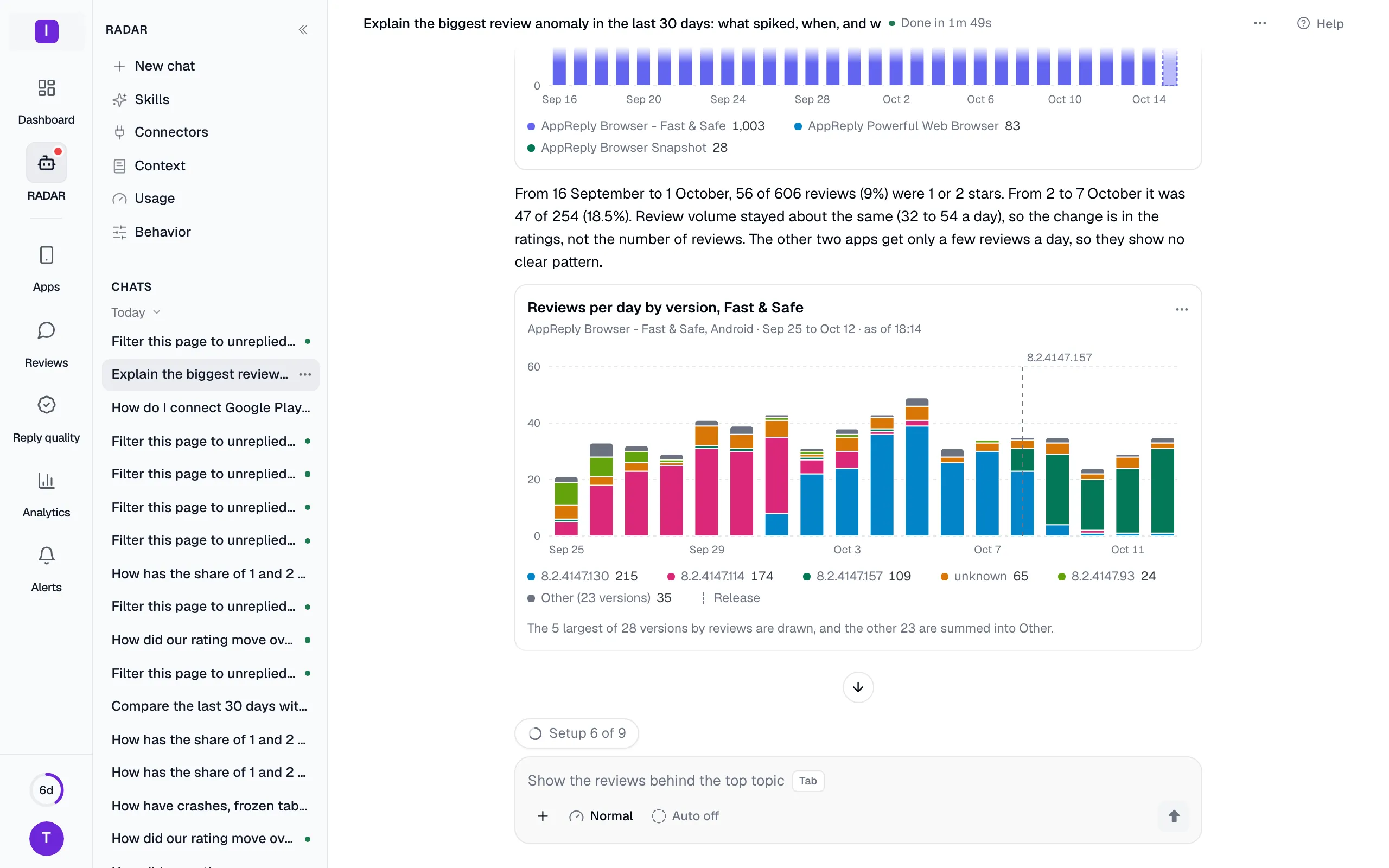This screenshot has height=868, width=1389.
Task: Open the Setup 6 of 9 progress pill
Action: pos(576,733)
